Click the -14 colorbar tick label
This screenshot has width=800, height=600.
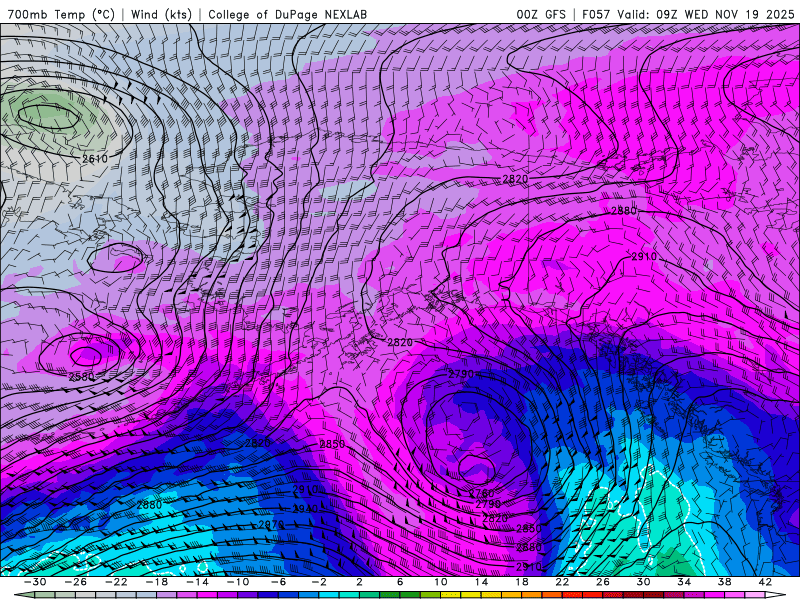click(197, 582)
